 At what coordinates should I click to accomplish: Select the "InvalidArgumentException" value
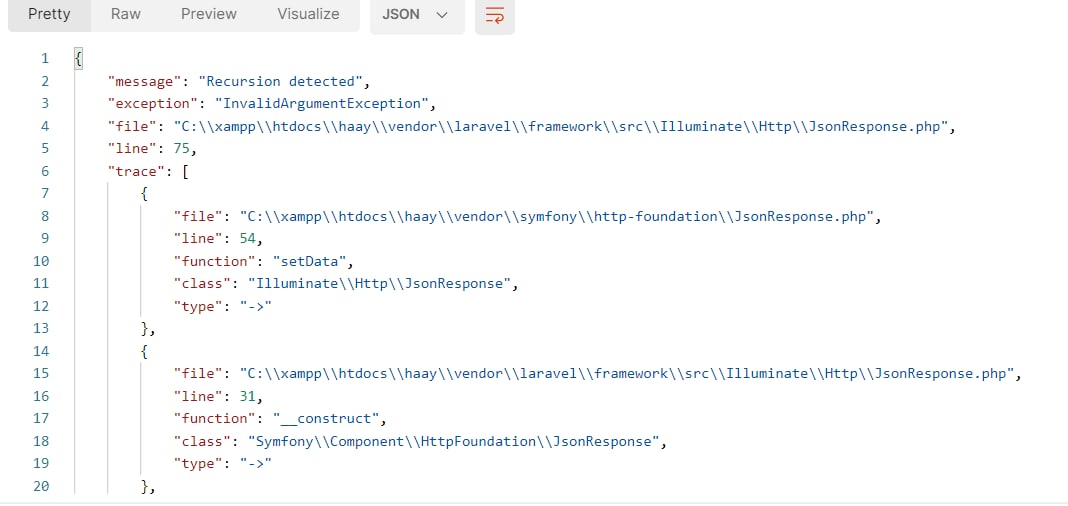(x=321, y=104)
